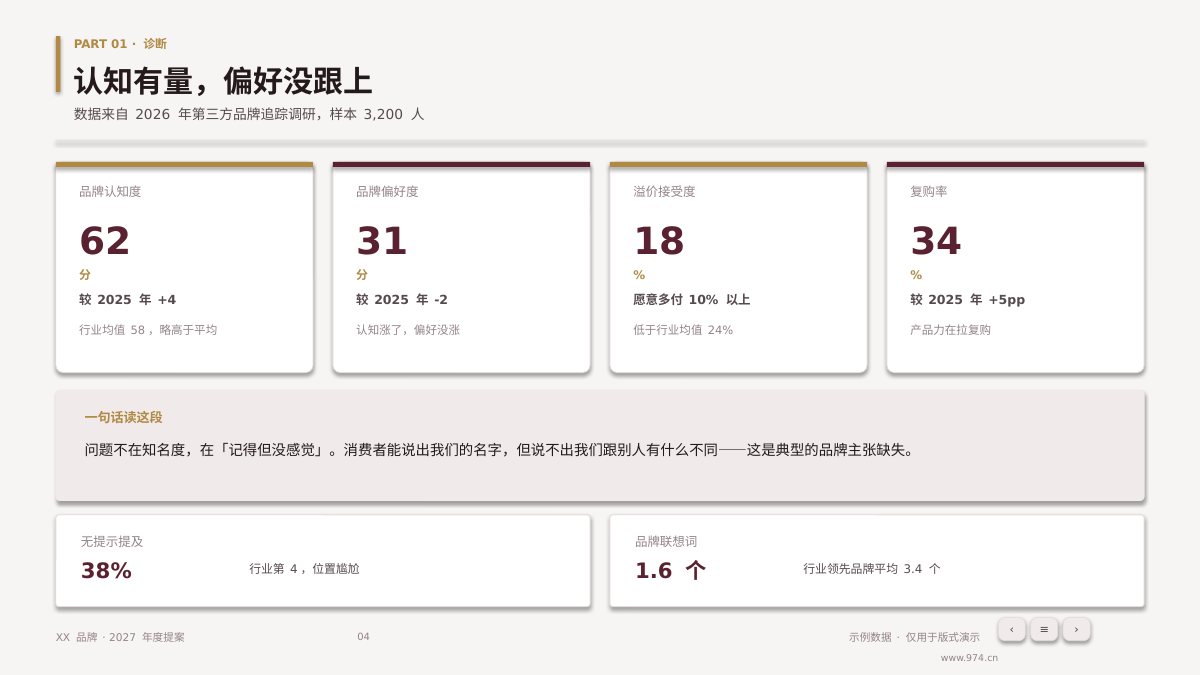Image resolution: width=1200 pixels, height=675 pixels.
Task: Select the 溢价接受度 card value 18
Action: tap(659, 241)
